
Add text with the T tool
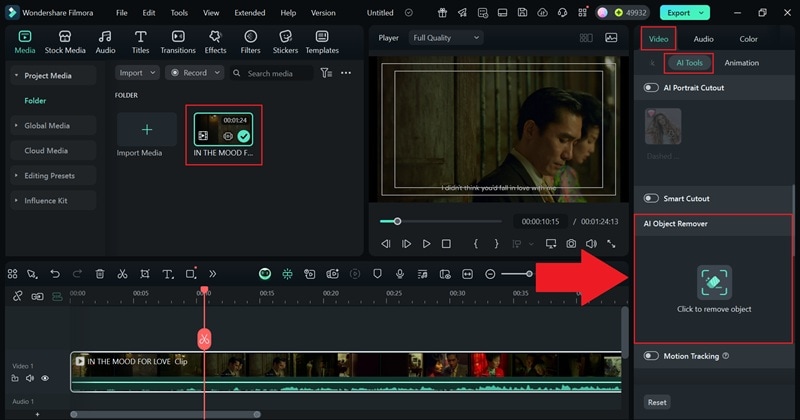167,274
